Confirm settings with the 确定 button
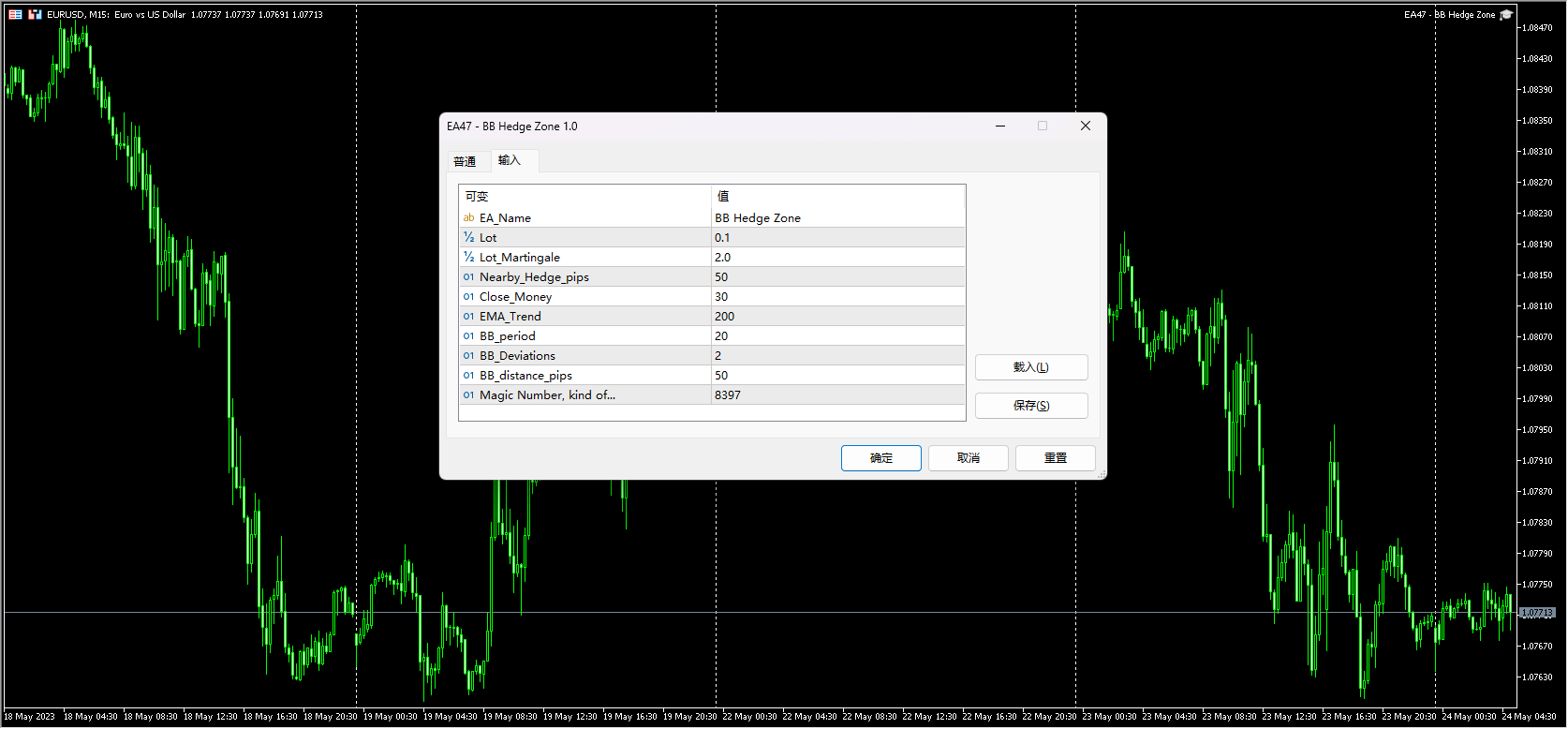 pyautogui.click(x=880, y=458)
